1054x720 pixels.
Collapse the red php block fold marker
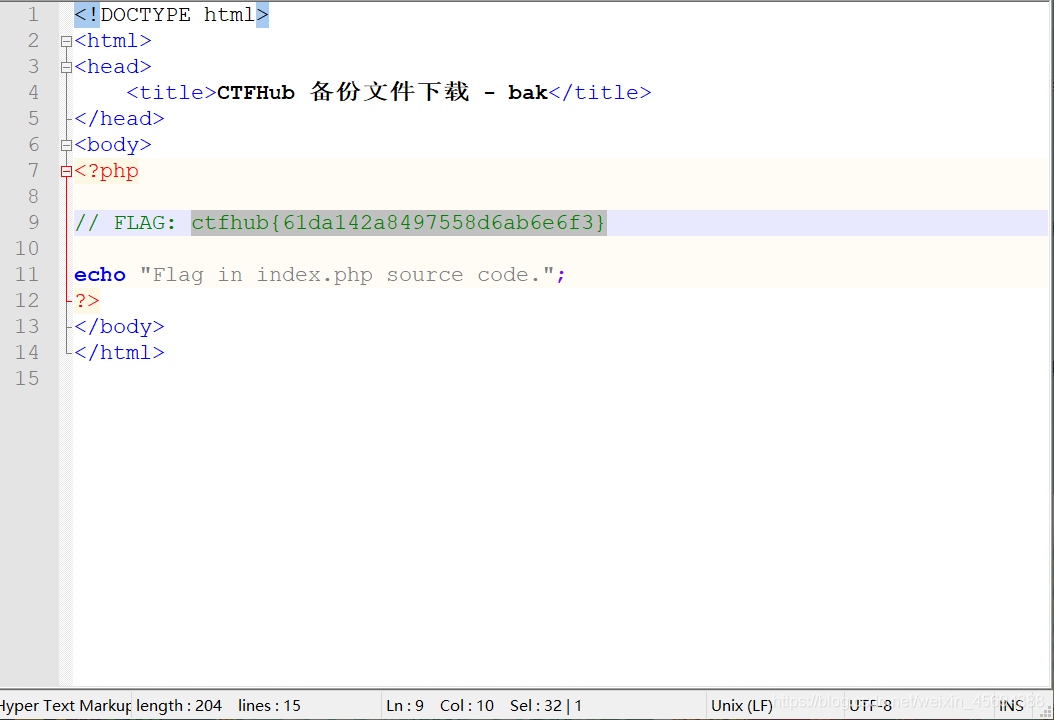66,171
